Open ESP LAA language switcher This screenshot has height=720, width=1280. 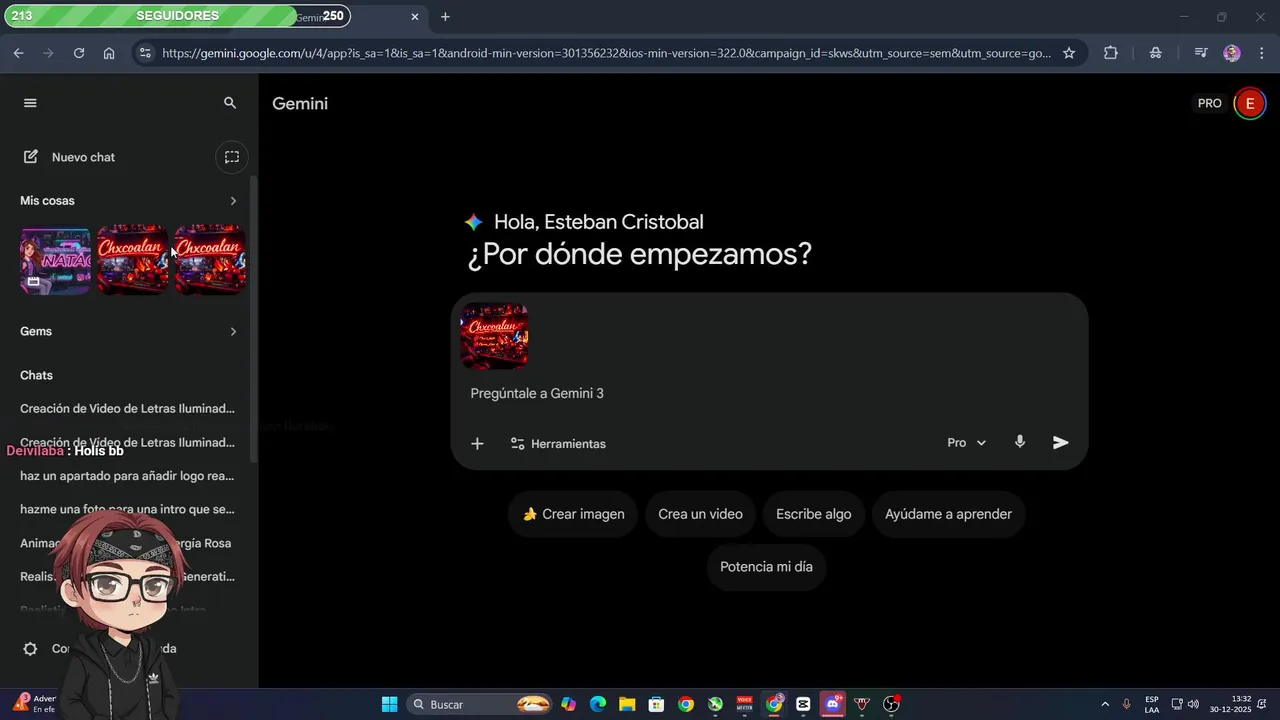pyautogui.click(x=1152, y=704)
